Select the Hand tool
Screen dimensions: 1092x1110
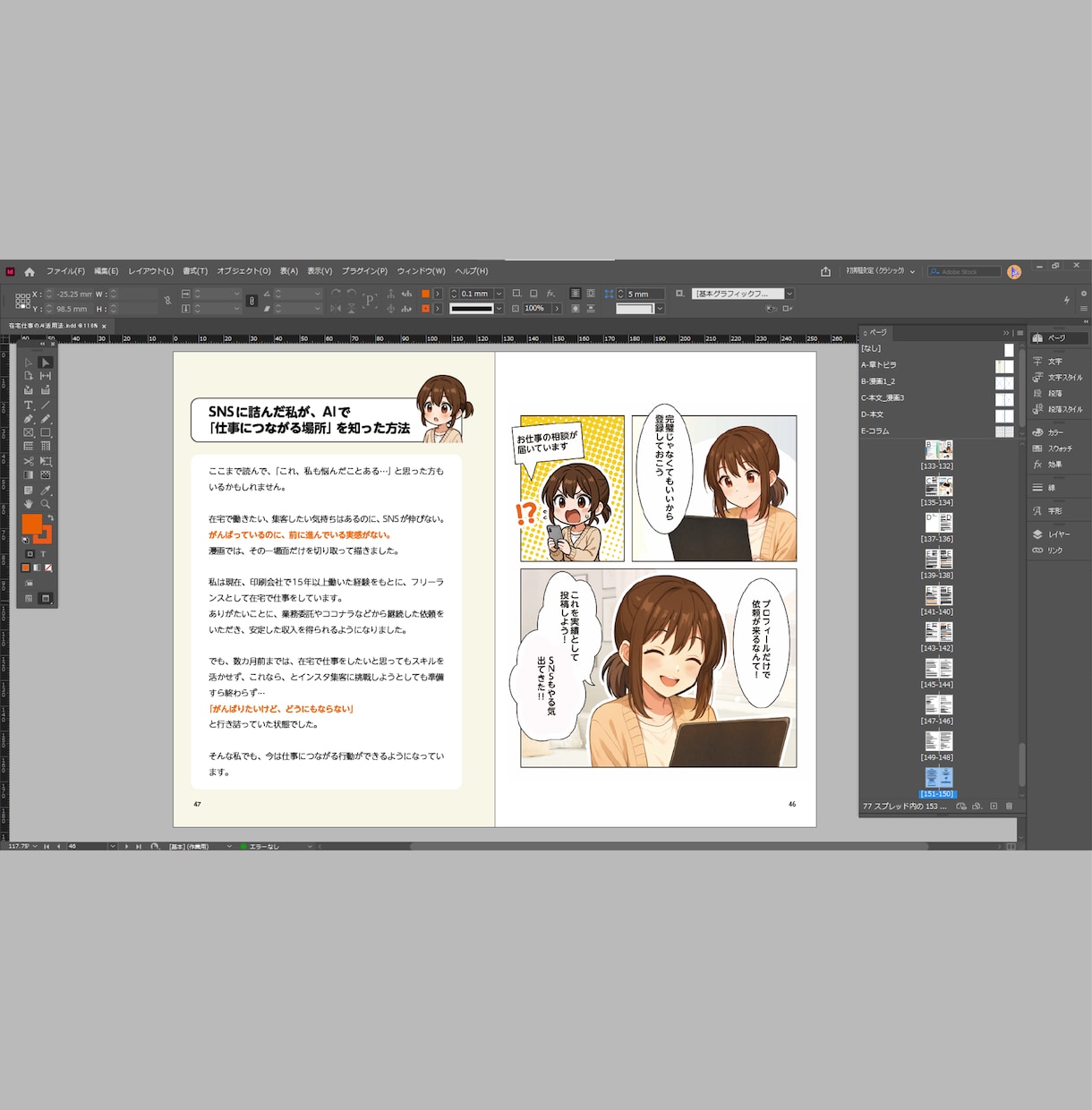pos(28,504)
